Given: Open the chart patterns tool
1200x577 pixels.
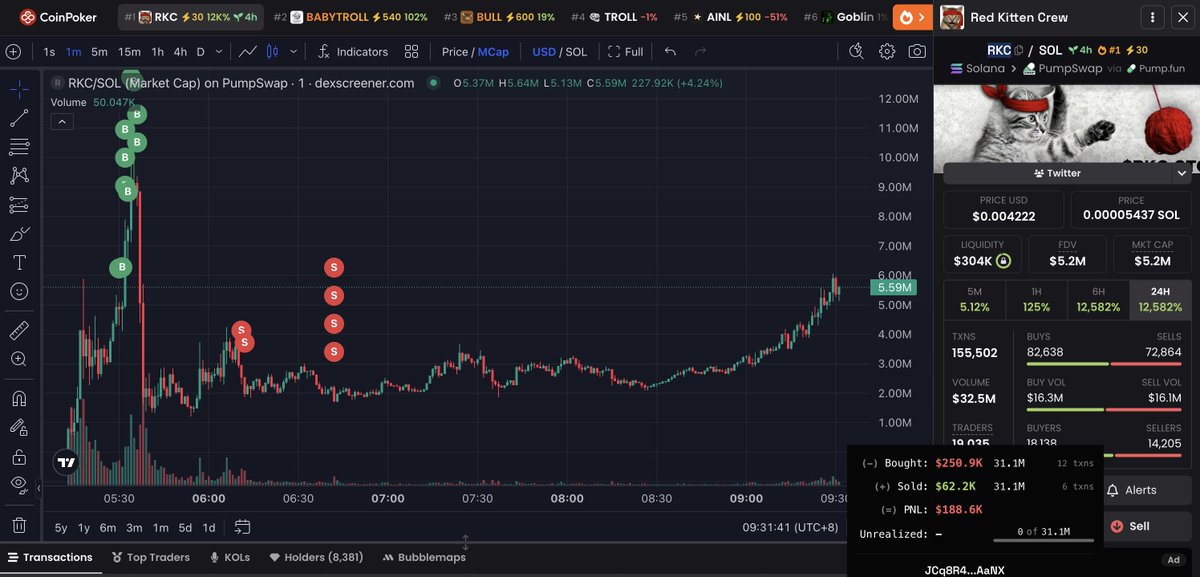Looking at the screenshot, I should [x=19, y=176].
